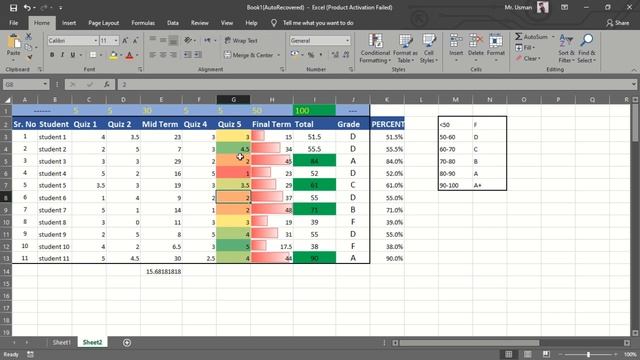Center text horizontally
This screenshot has width=640, height=360.
[x=163, y=55]
